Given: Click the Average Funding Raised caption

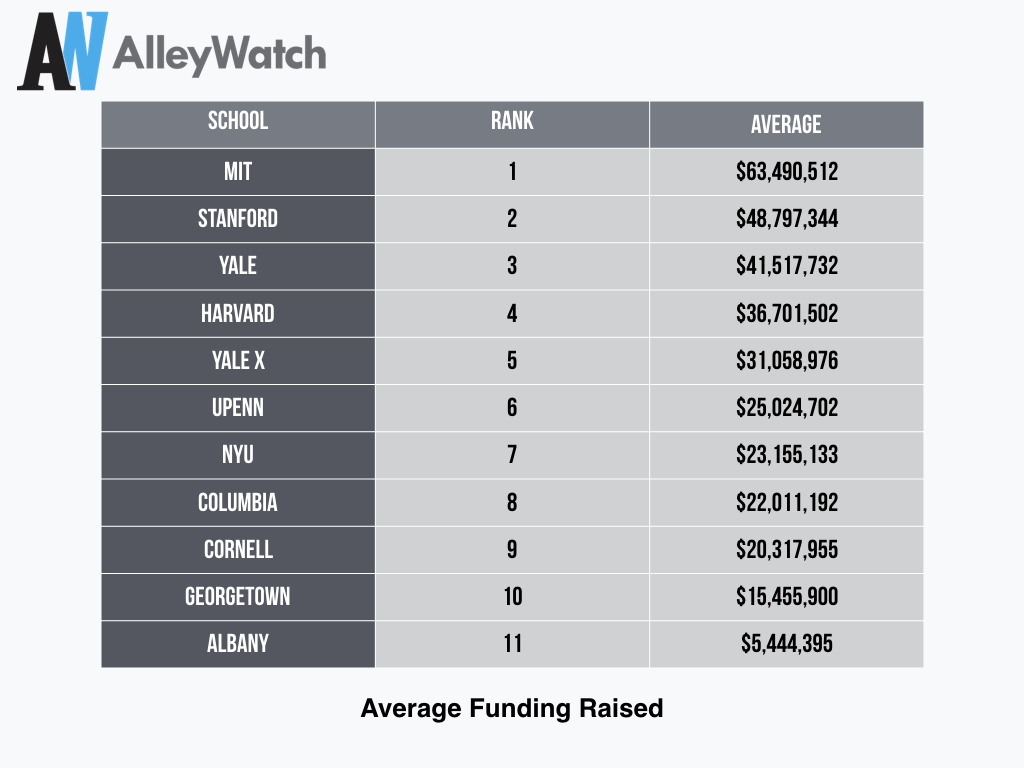Looking at the screenshot, I should (x=512, y=709).
